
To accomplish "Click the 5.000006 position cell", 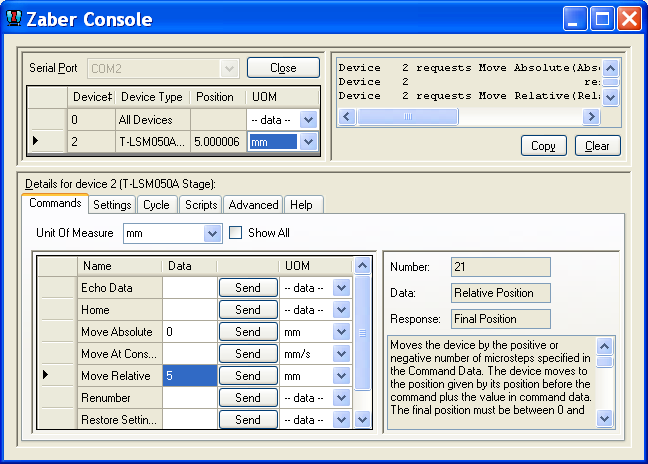I will tap(217, 142).
